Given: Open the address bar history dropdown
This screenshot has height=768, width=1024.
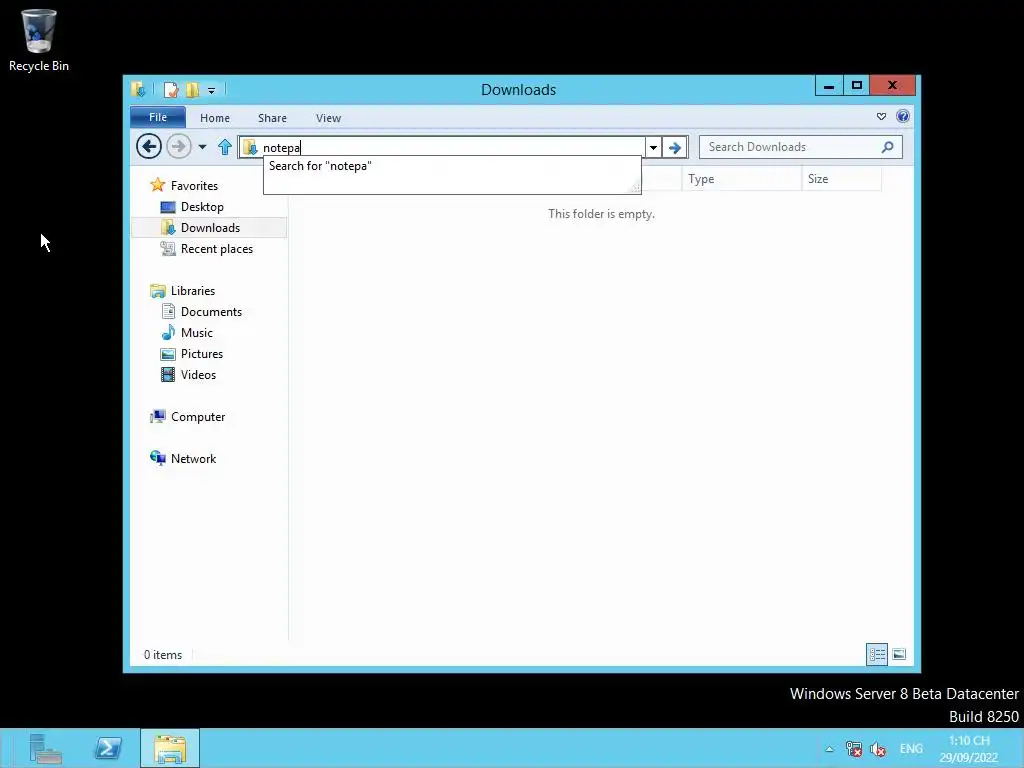Looking at the screenshot, I should click(x=653, y=147).
